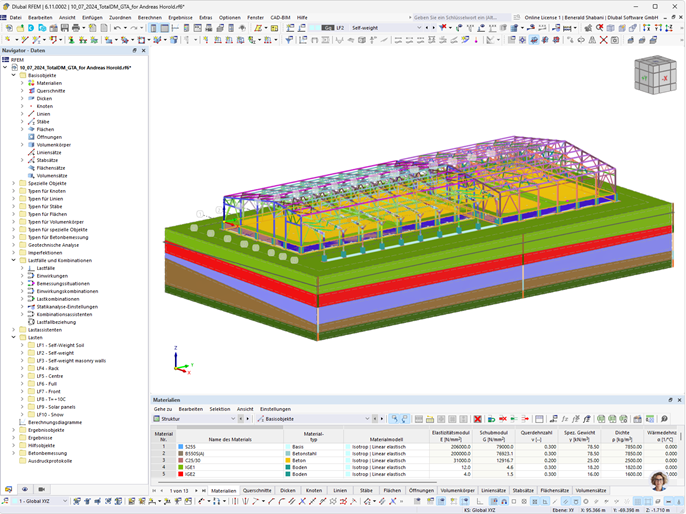Screen dimensions: 686x514
Task: Click the red X delete icon in Materialien toolbar
Action: pos(477,419)
